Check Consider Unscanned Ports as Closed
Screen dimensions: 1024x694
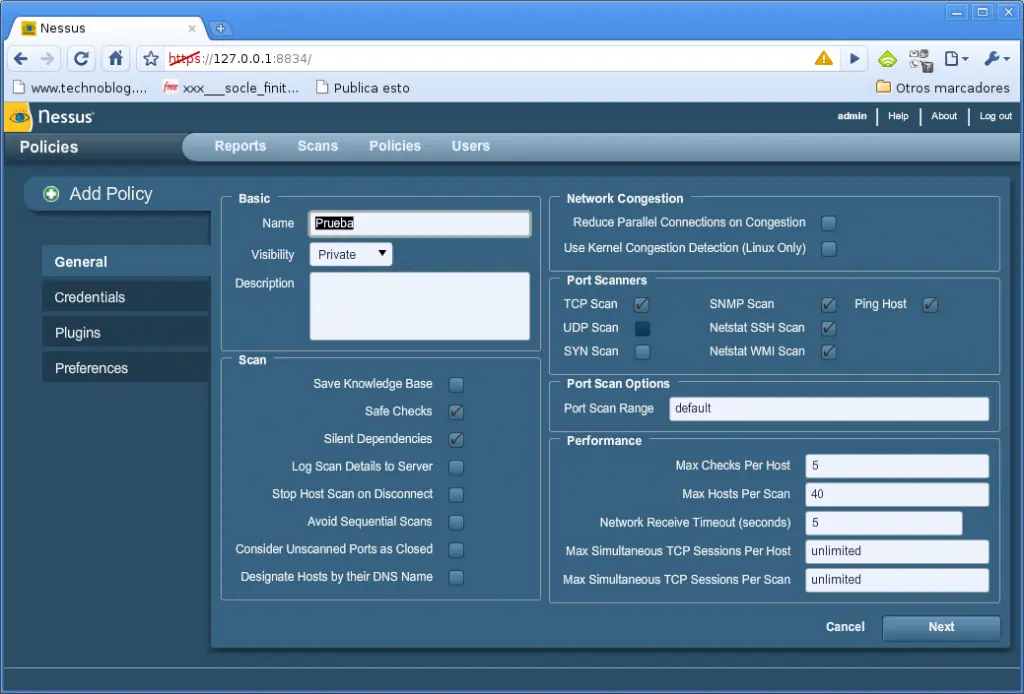456,550
